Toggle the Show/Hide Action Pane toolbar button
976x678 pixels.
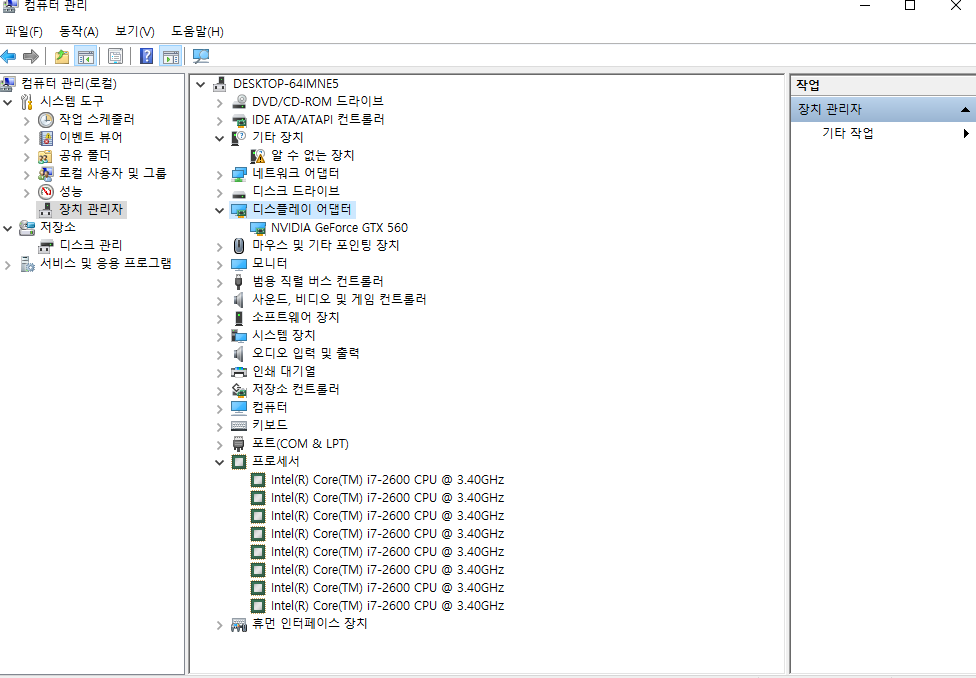171,56
